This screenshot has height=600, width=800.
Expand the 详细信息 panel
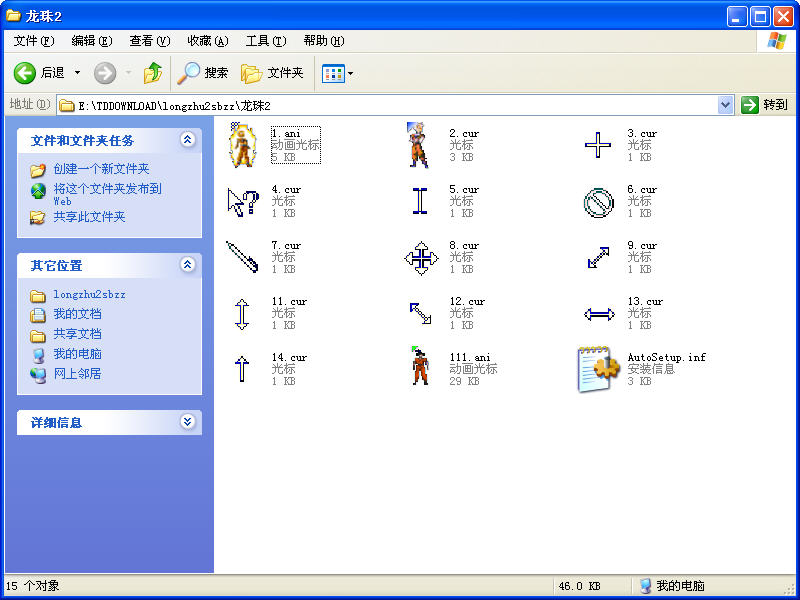click(x=187, y=421)
